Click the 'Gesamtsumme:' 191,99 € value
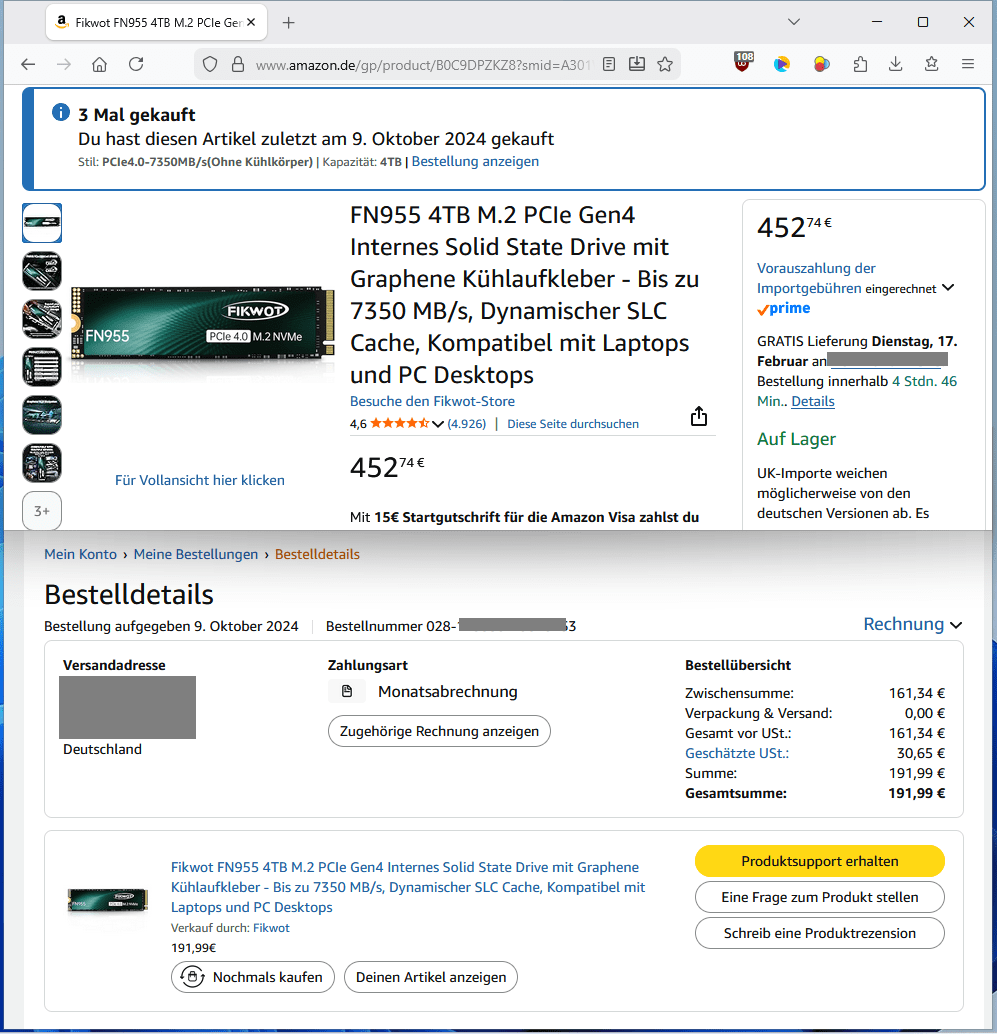 (916, 793)
